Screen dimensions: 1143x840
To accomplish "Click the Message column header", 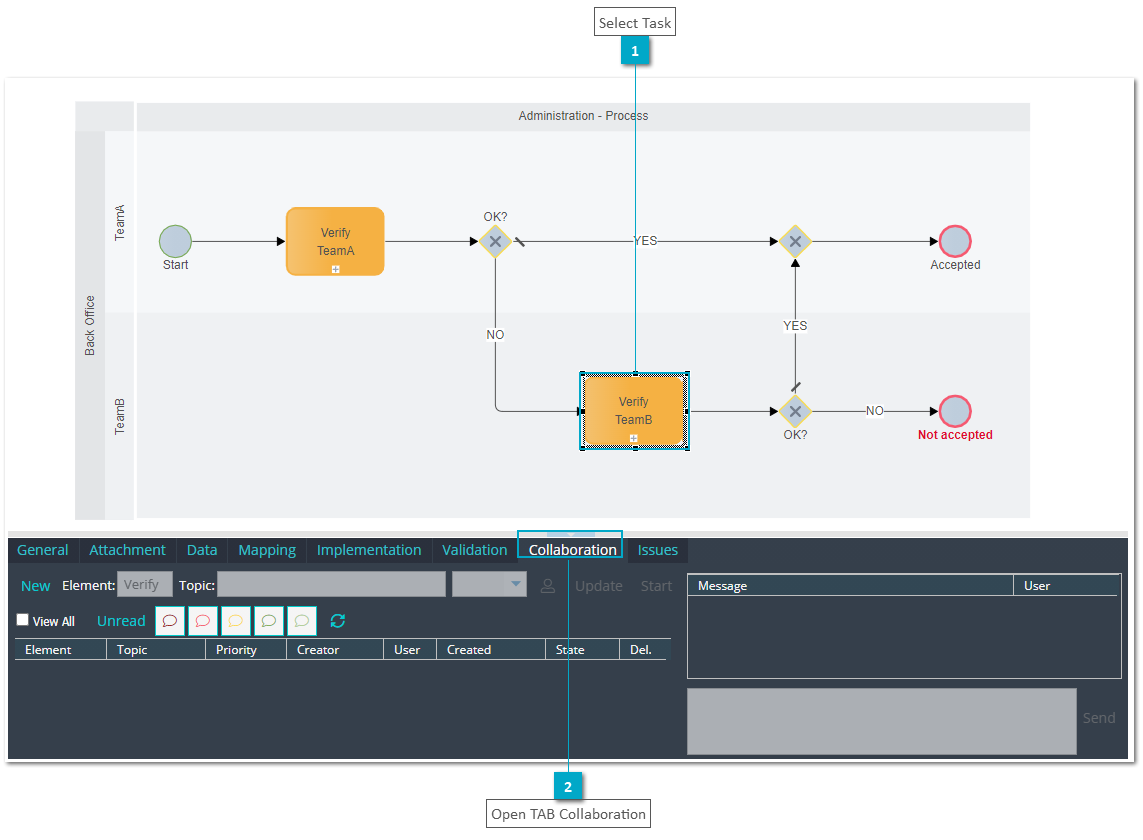I will click(850, 586).
